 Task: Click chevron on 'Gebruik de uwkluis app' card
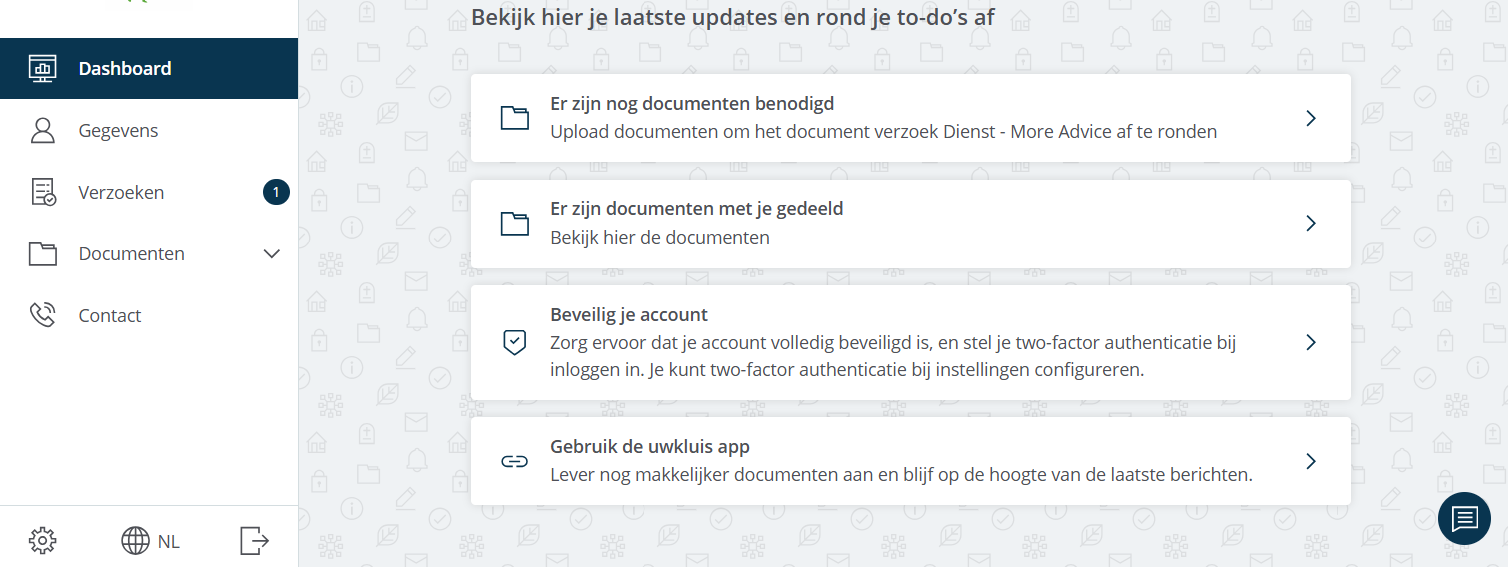1311,461
